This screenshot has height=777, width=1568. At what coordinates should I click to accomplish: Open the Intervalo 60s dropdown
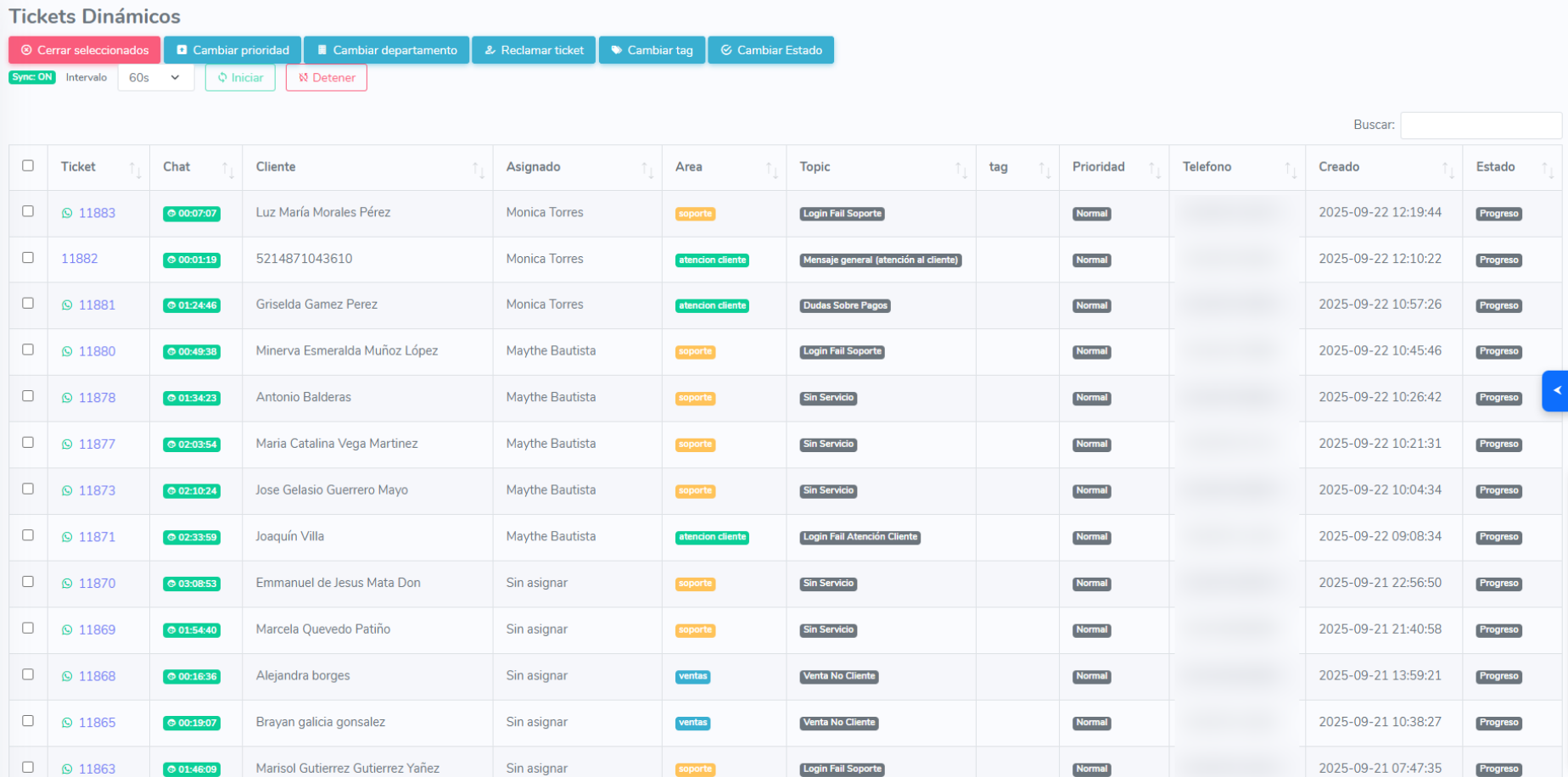pos(155,78)
